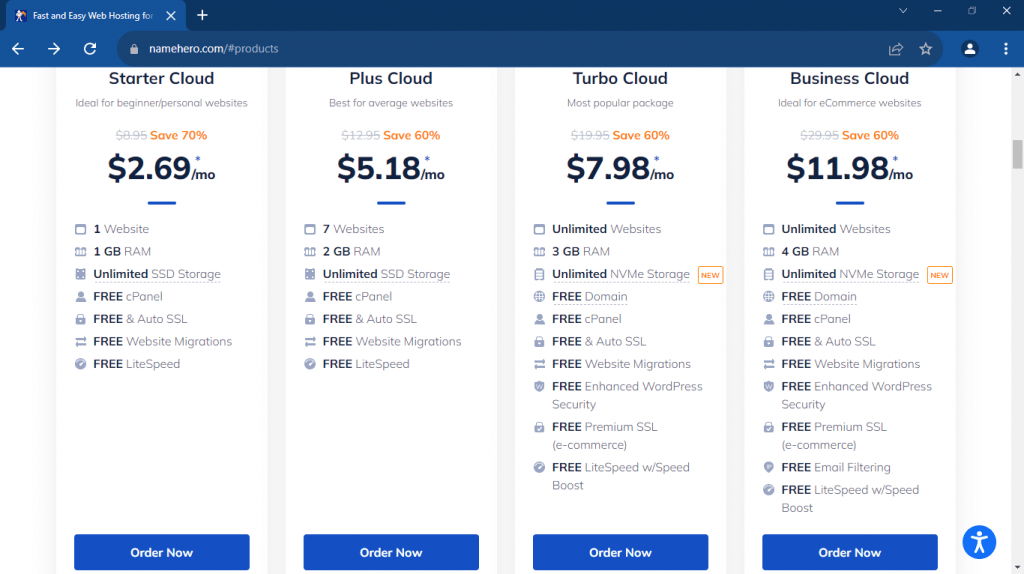Click the Turbo Cloud heading
Image resolution: width=1024 pixels, height=574 pixels.
click(620, 78)
